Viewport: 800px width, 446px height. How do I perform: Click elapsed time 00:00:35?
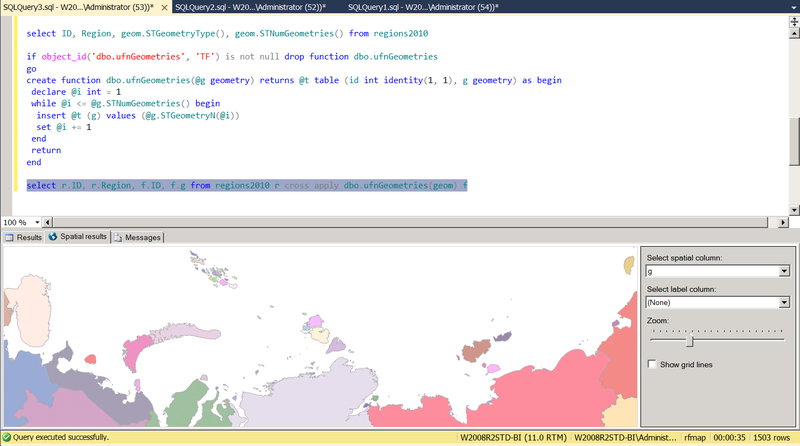729,438
